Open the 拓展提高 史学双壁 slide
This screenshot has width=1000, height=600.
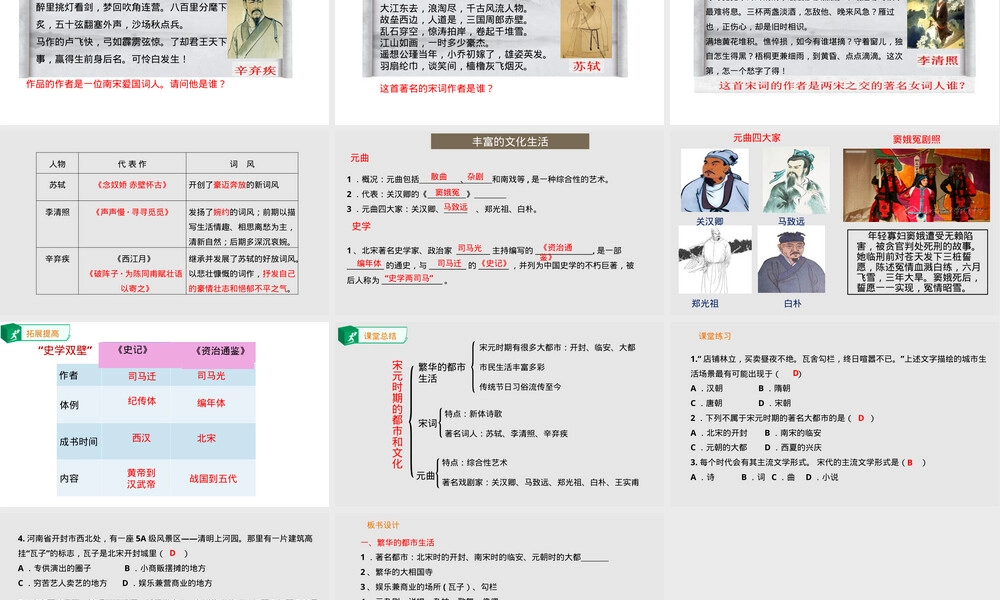pyautogui.click(x=165, y=414)
